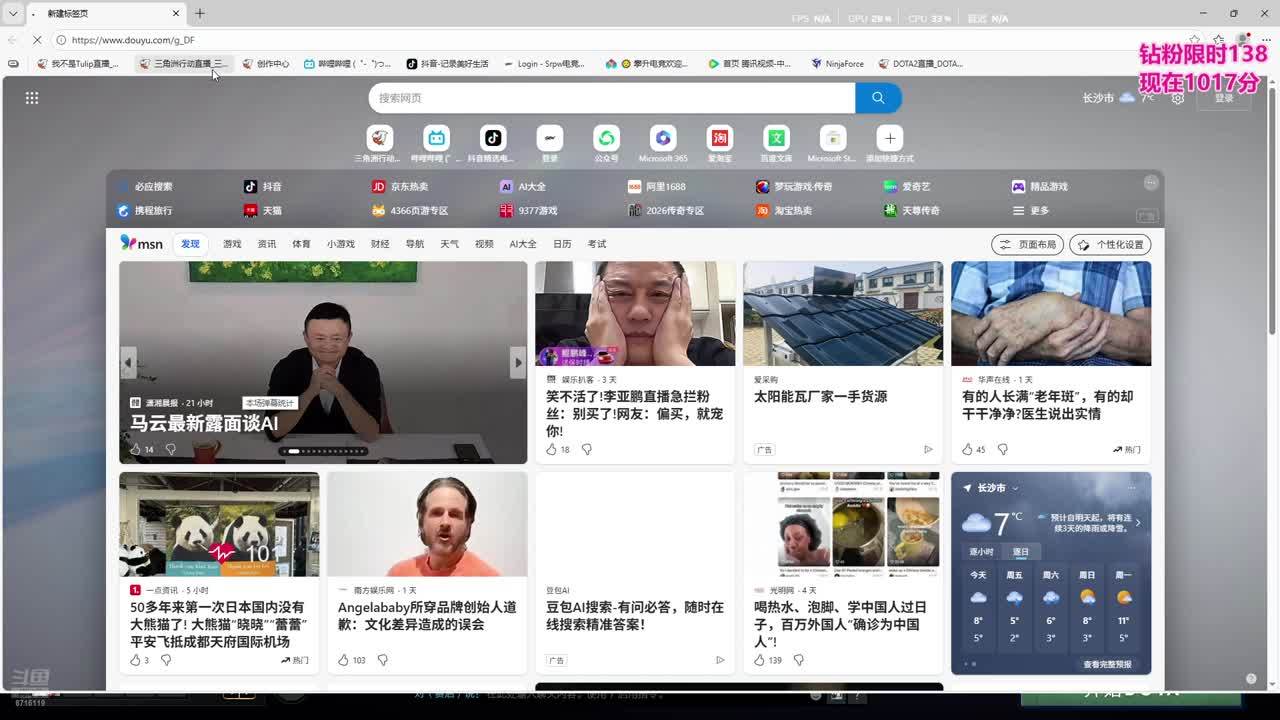Open page settings gear icon
The height and width of the screenshot is (720, 1280).
point(1178,98)
